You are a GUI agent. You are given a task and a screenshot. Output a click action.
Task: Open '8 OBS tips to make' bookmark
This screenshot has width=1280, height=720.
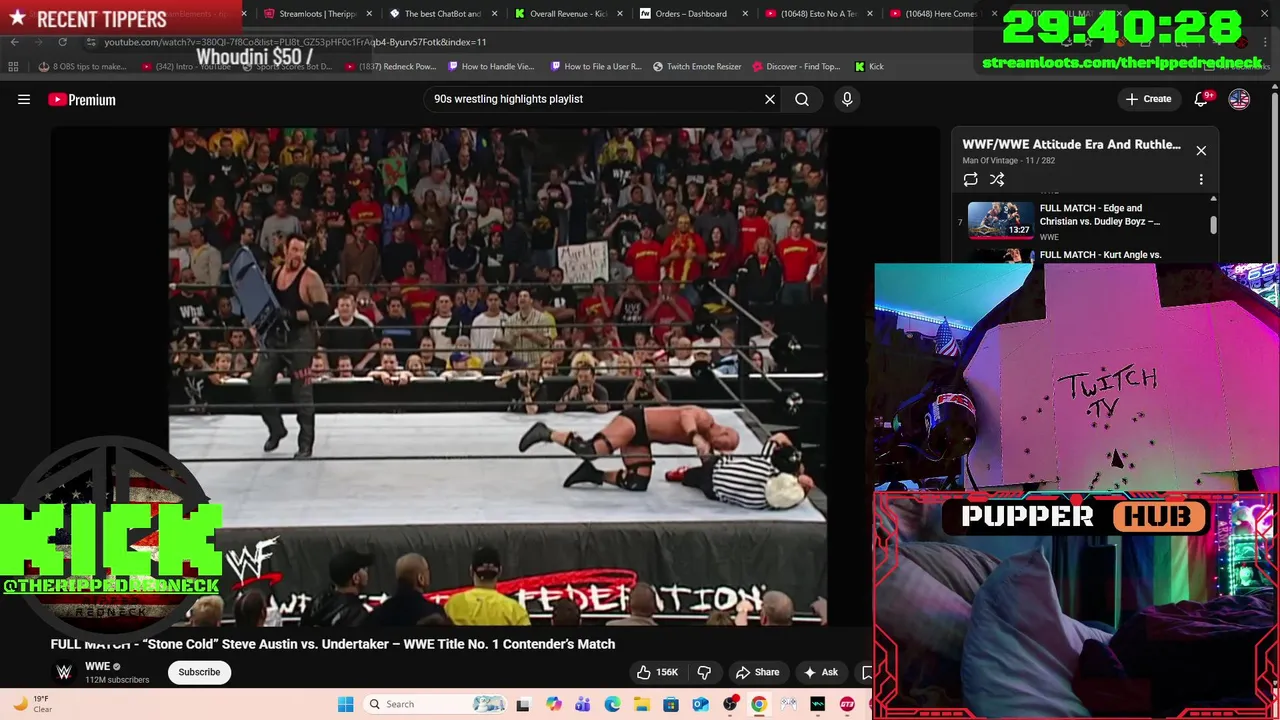pyautogui.click(x=83, y=67)
